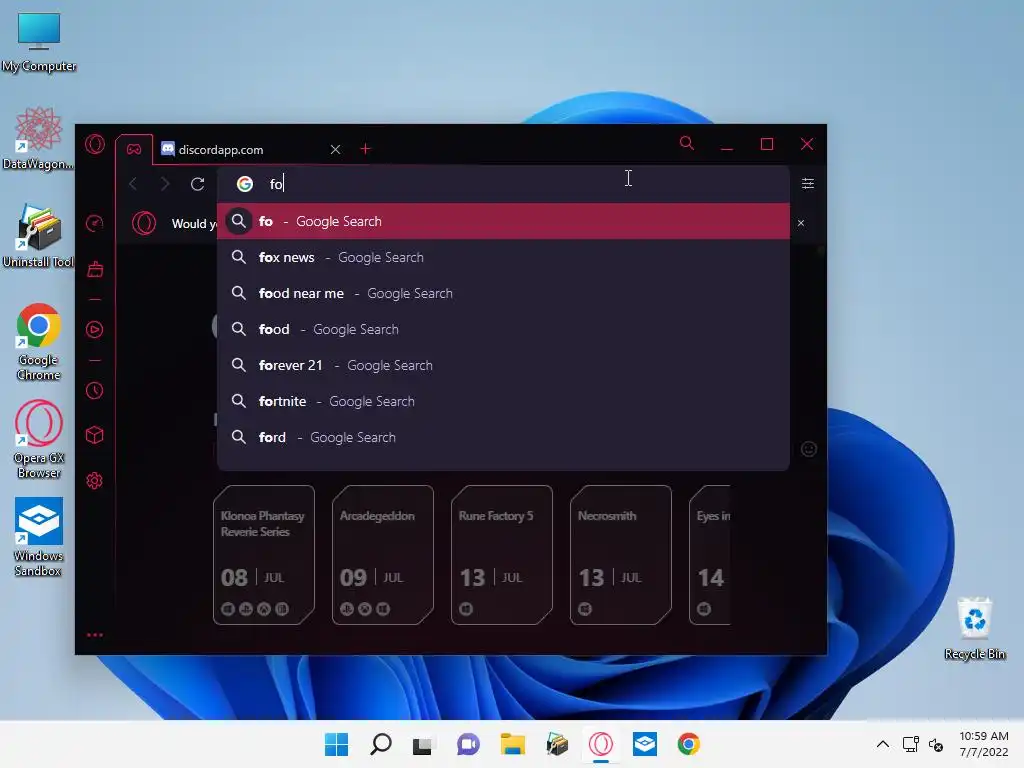Click the Opera GX taskbar icon

tap(601, 744)
